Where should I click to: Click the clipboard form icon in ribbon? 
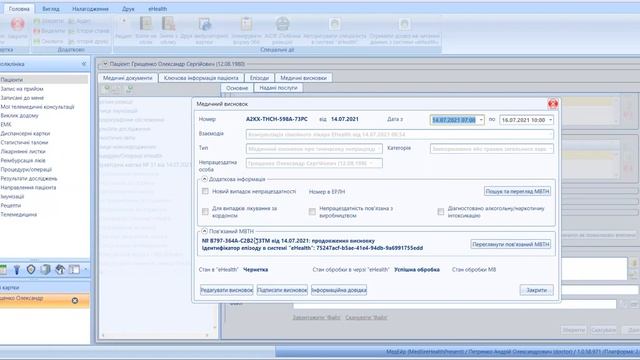click(246, 24)
